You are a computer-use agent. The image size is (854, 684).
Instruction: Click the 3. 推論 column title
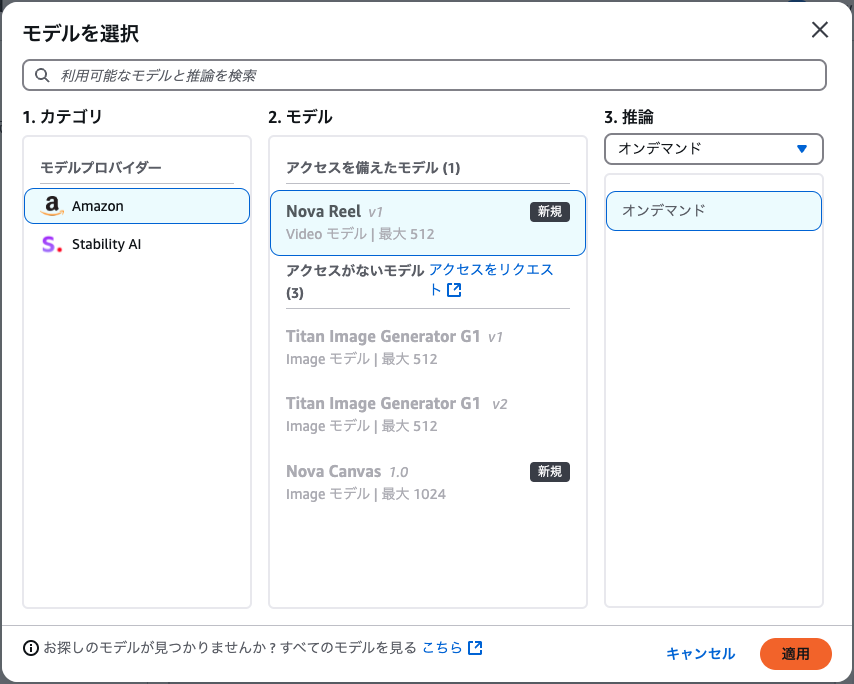(629, 117)
